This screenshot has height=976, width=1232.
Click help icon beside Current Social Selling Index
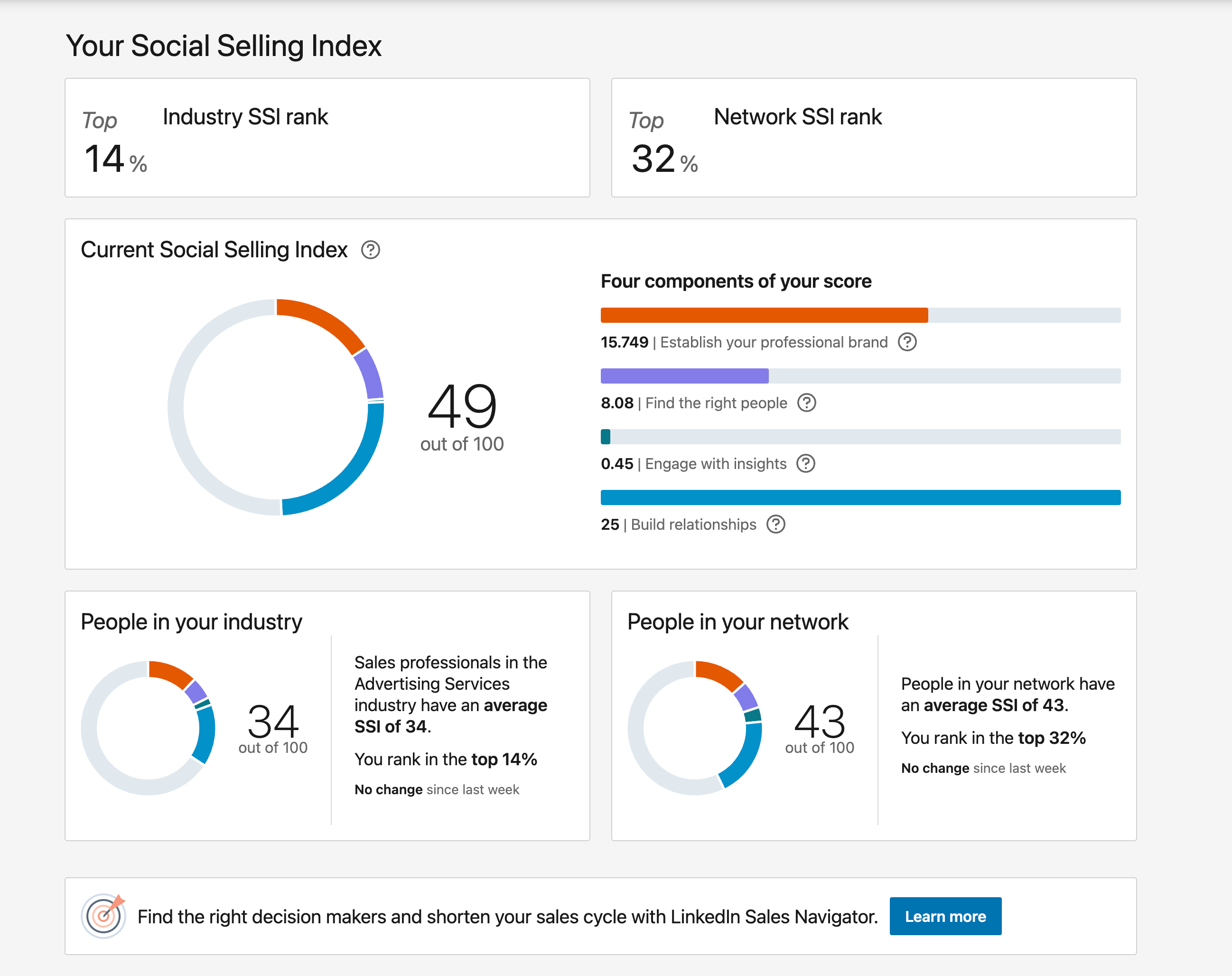tap(370, 250)
